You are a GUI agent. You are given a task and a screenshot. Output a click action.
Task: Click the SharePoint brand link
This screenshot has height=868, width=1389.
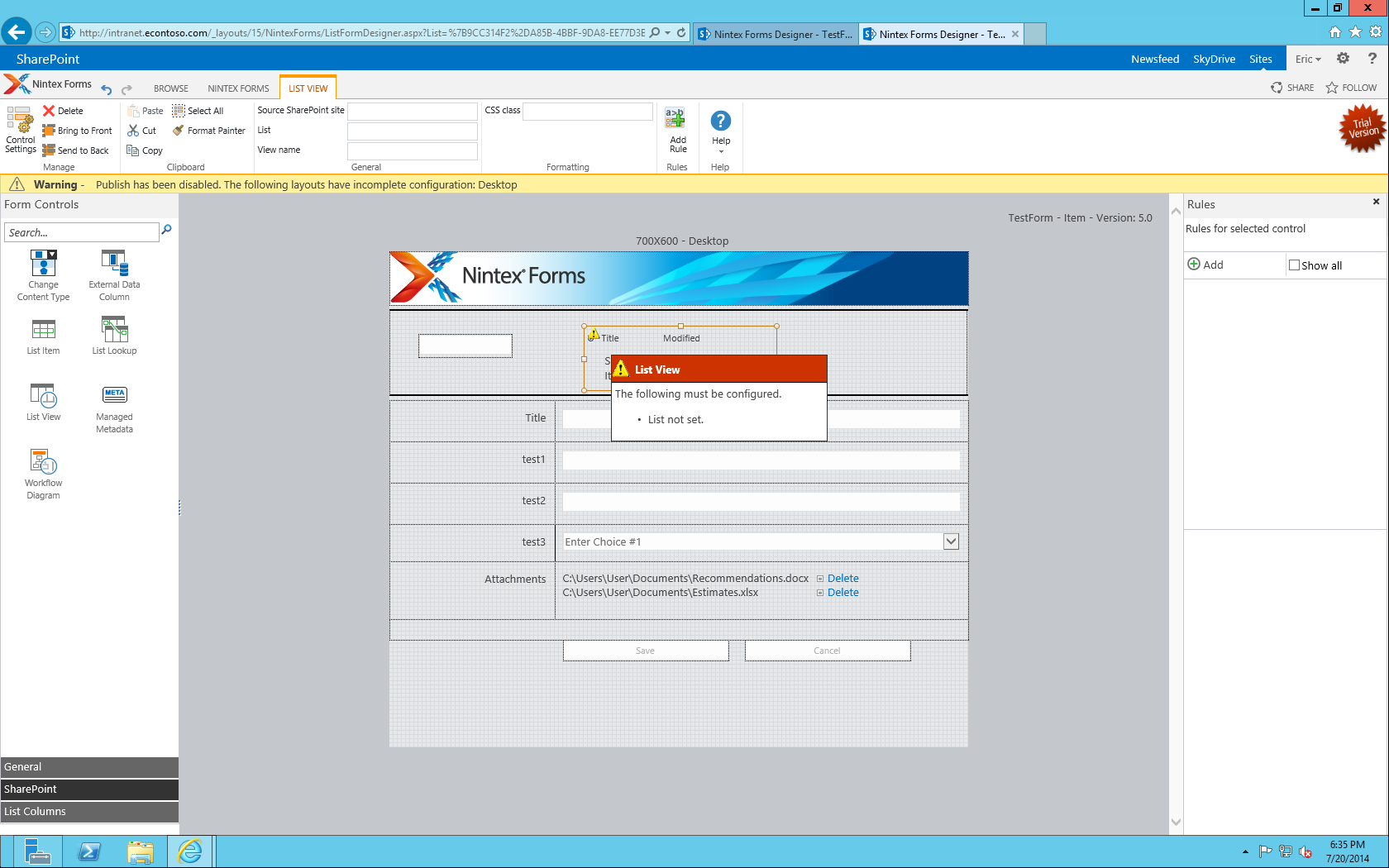click(48, 59)
